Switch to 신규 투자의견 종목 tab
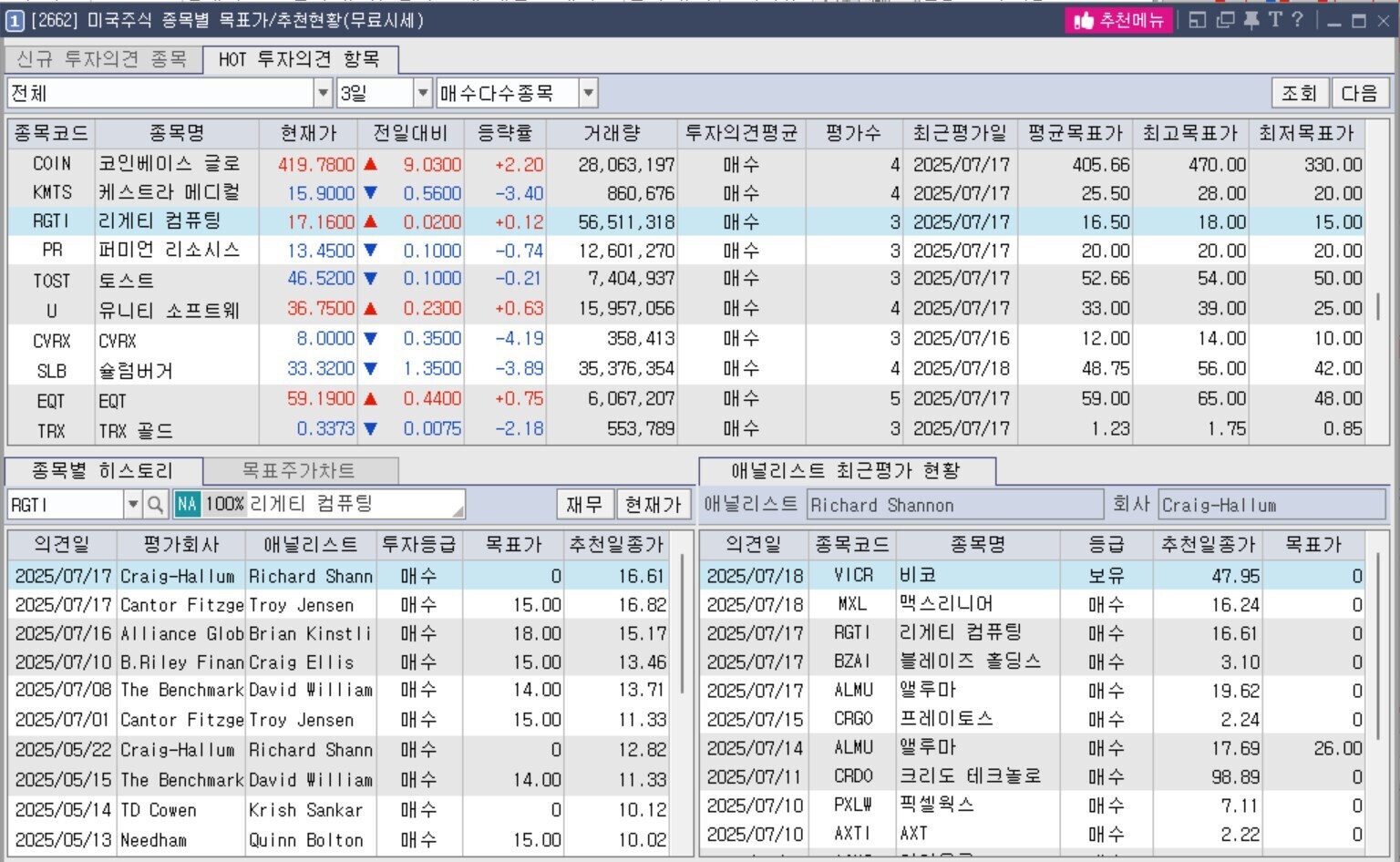 [102, 59]
